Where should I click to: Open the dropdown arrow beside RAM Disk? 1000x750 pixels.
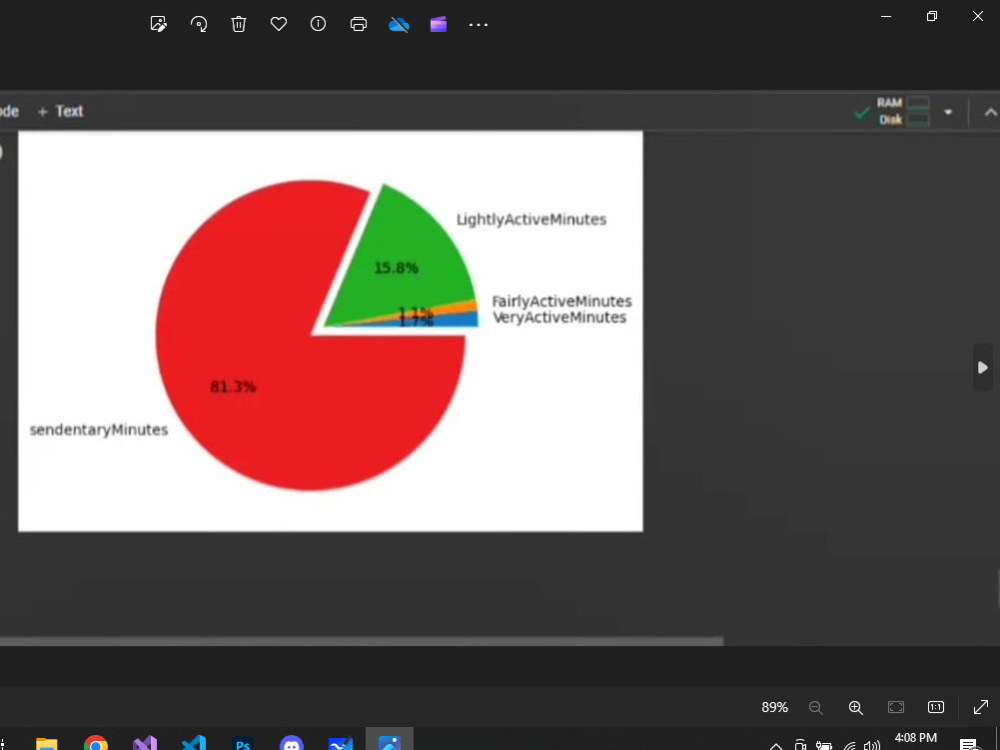948,112
